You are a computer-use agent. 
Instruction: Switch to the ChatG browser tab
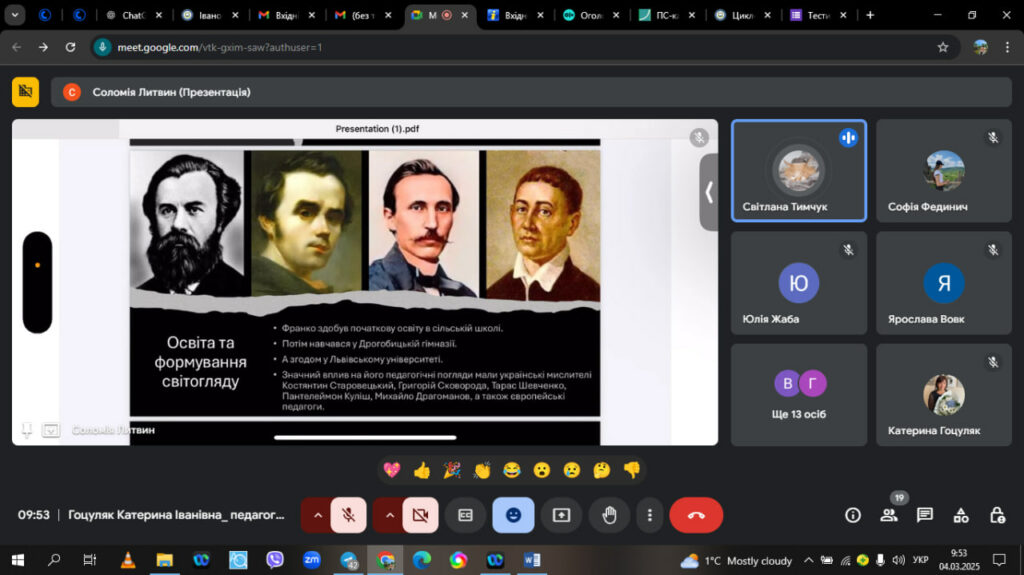tap(132, 15)
